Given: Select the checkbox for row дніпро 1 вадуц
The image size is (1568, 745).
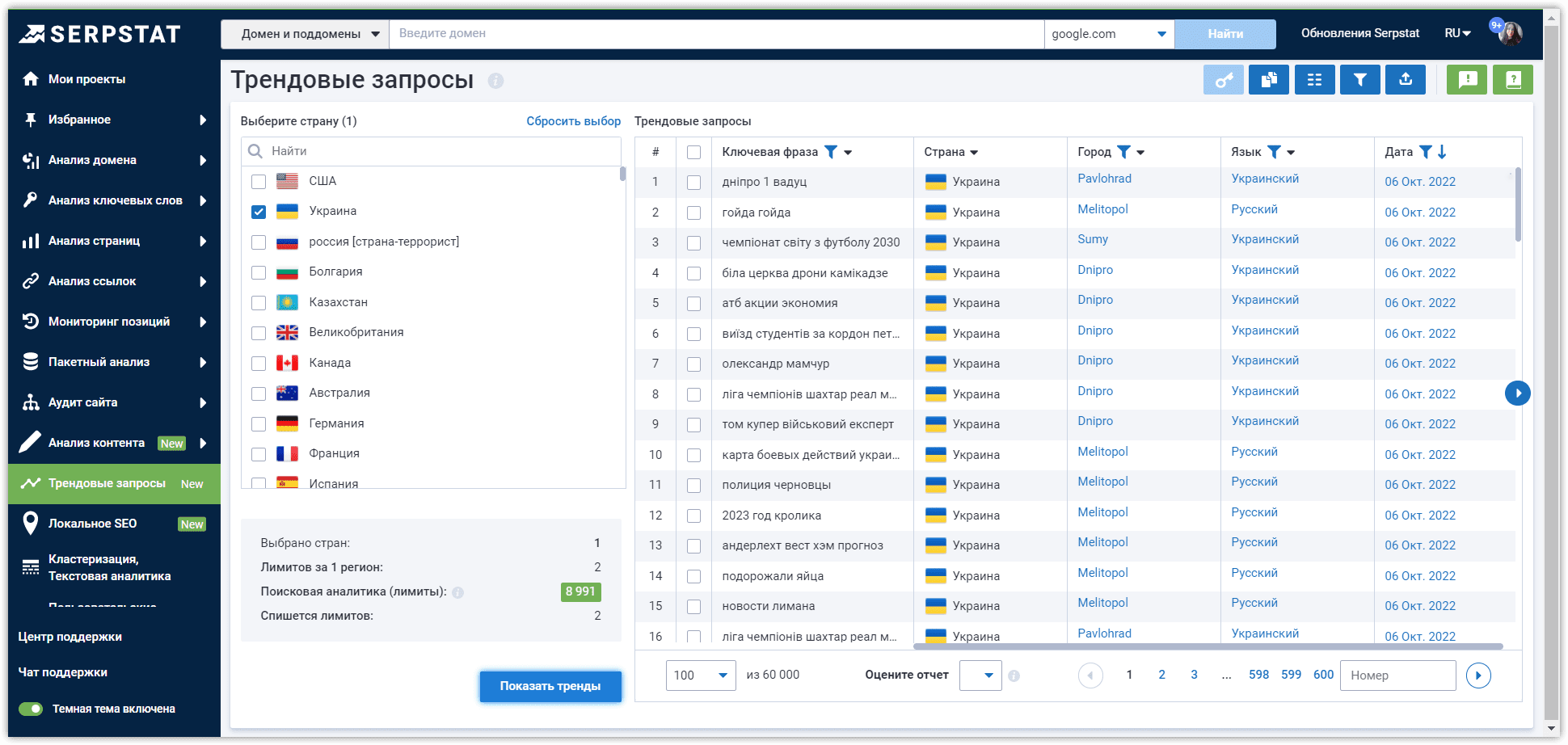Looking at the screenshot, I should coord(693,183).
